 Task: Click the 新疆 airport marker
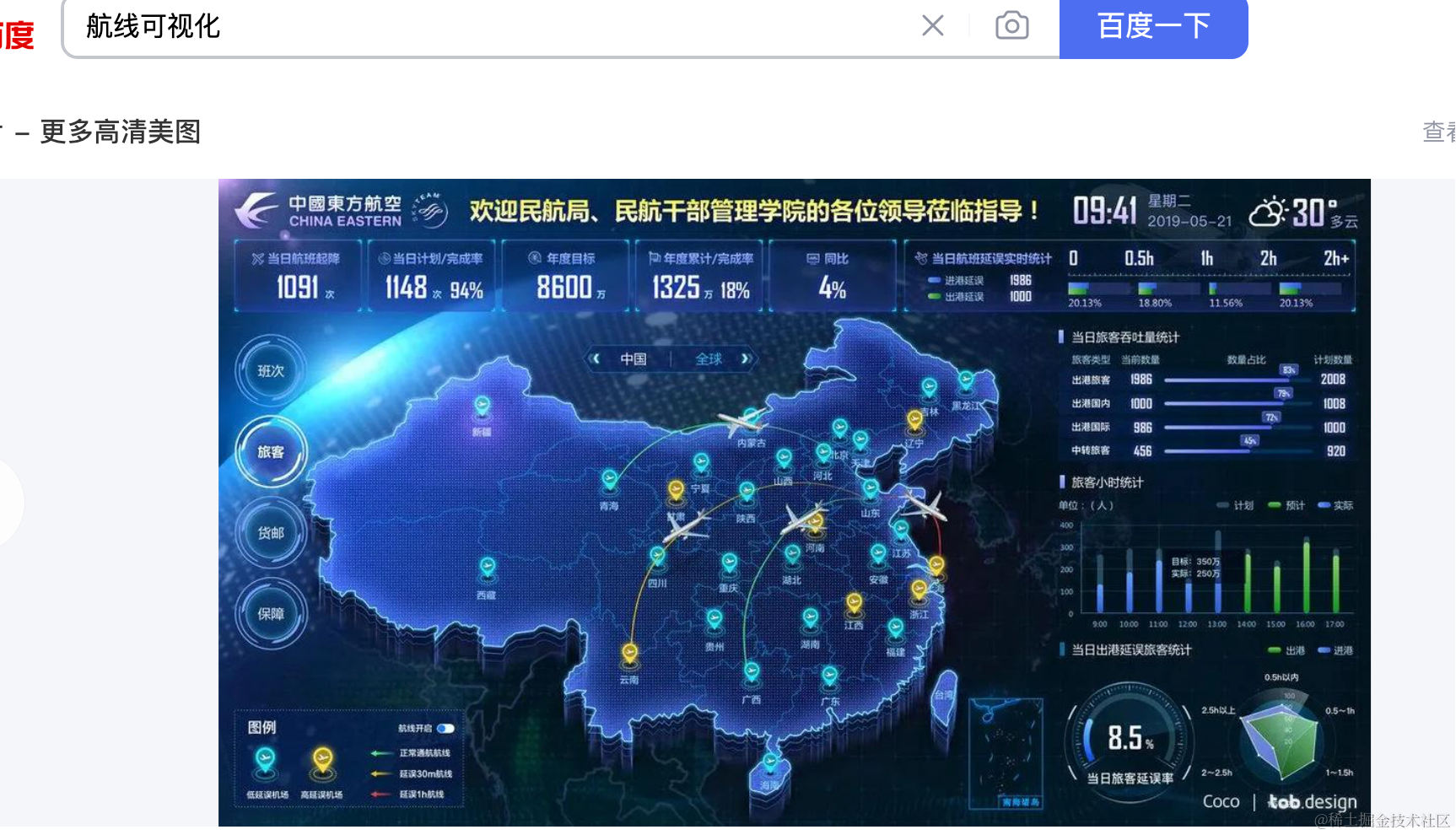(482, 407)
